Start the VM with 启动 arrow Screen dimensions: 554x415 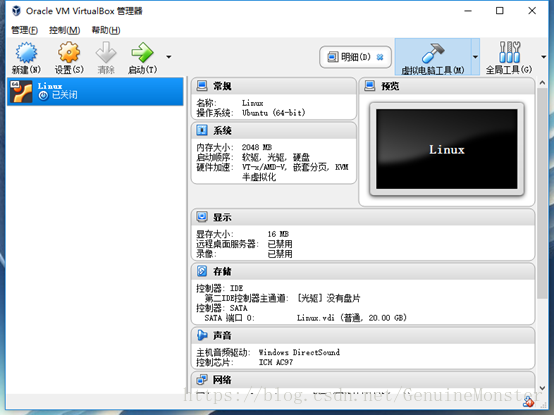point(142,52)
